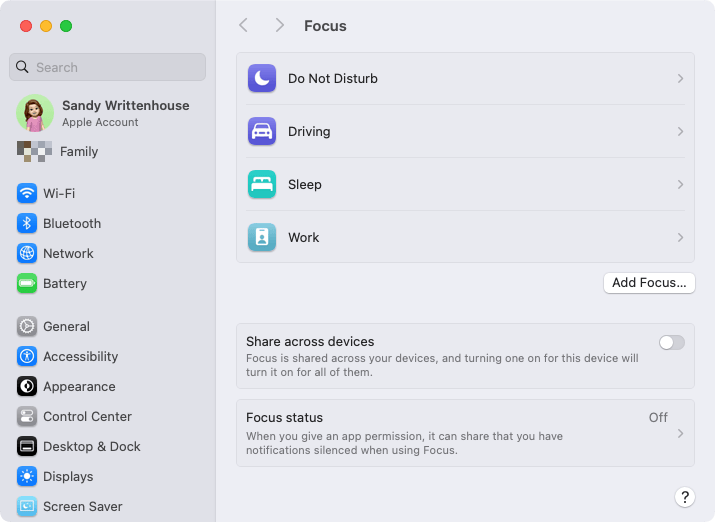Select the Driving car icon
This screenshot has height=522, width=715.
(x=262, y=131)
